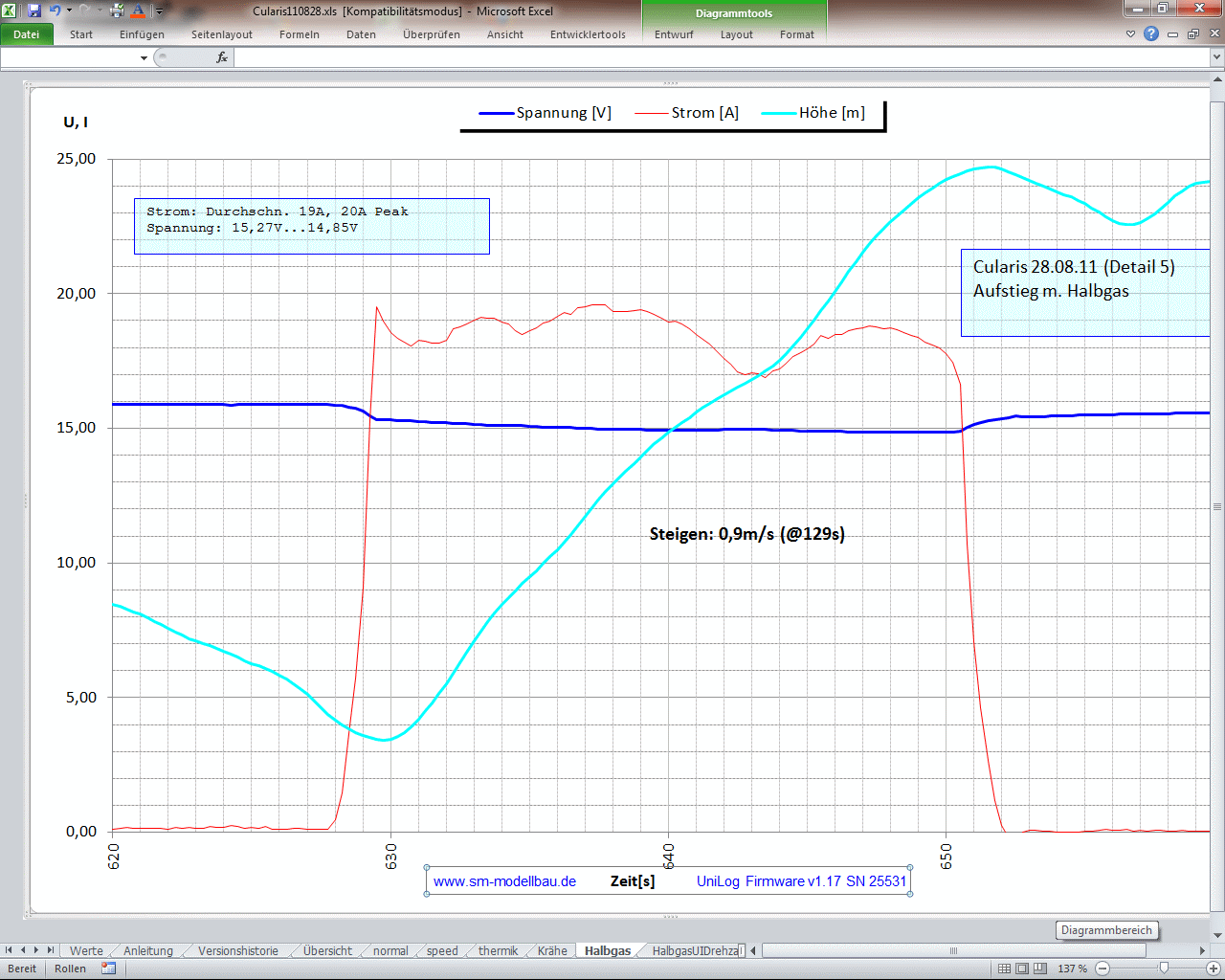This screenshot has height=980, width=1225.
Task: Expand the Customize Quick Access Toolbar menu
Action: tap(160, 11)
